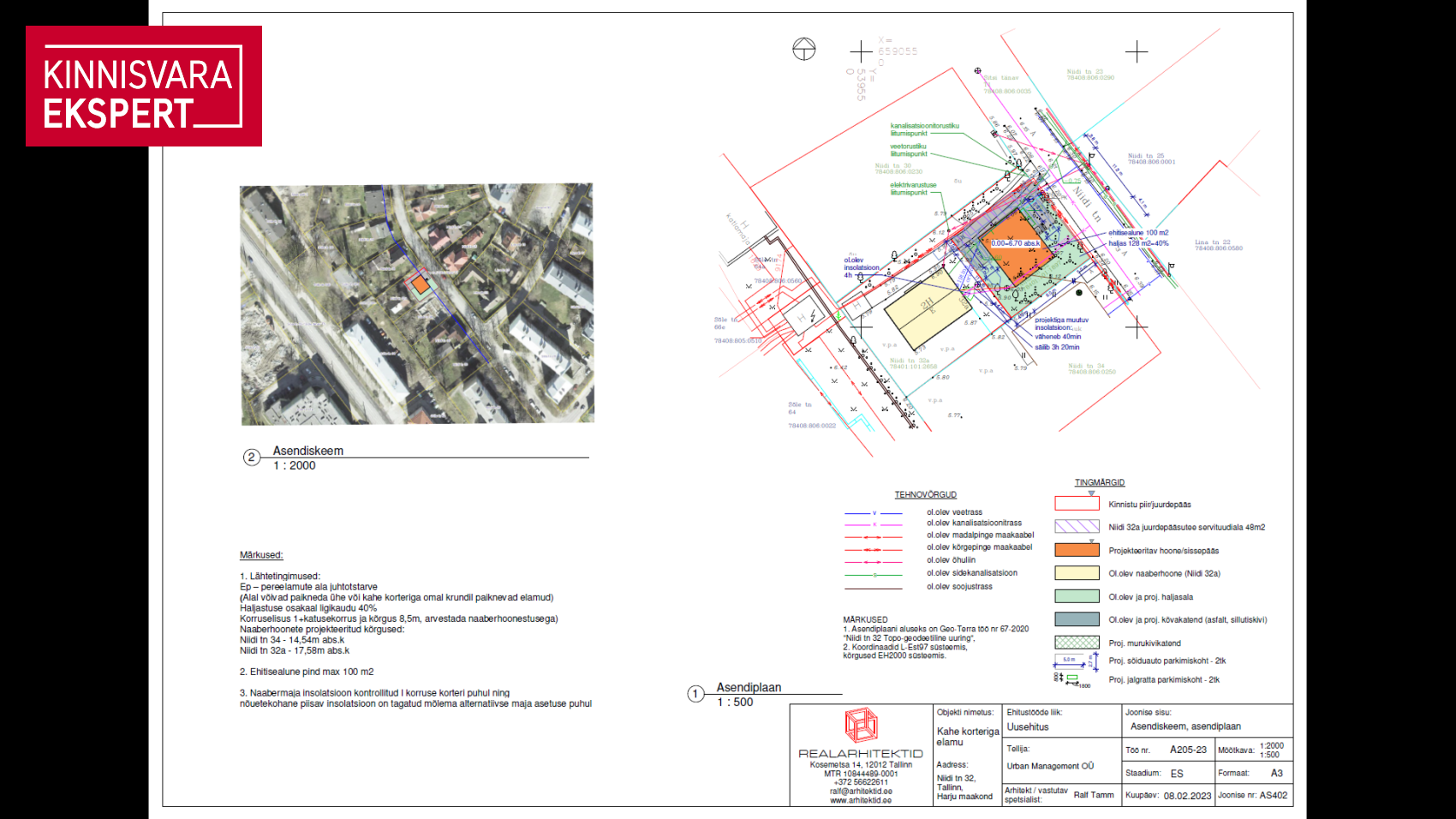Click the red Realarhitektid cube logo
Image resolution: width=1456 pixels, height=819 pixels.
pyautogui.click(x=861, y=726)
